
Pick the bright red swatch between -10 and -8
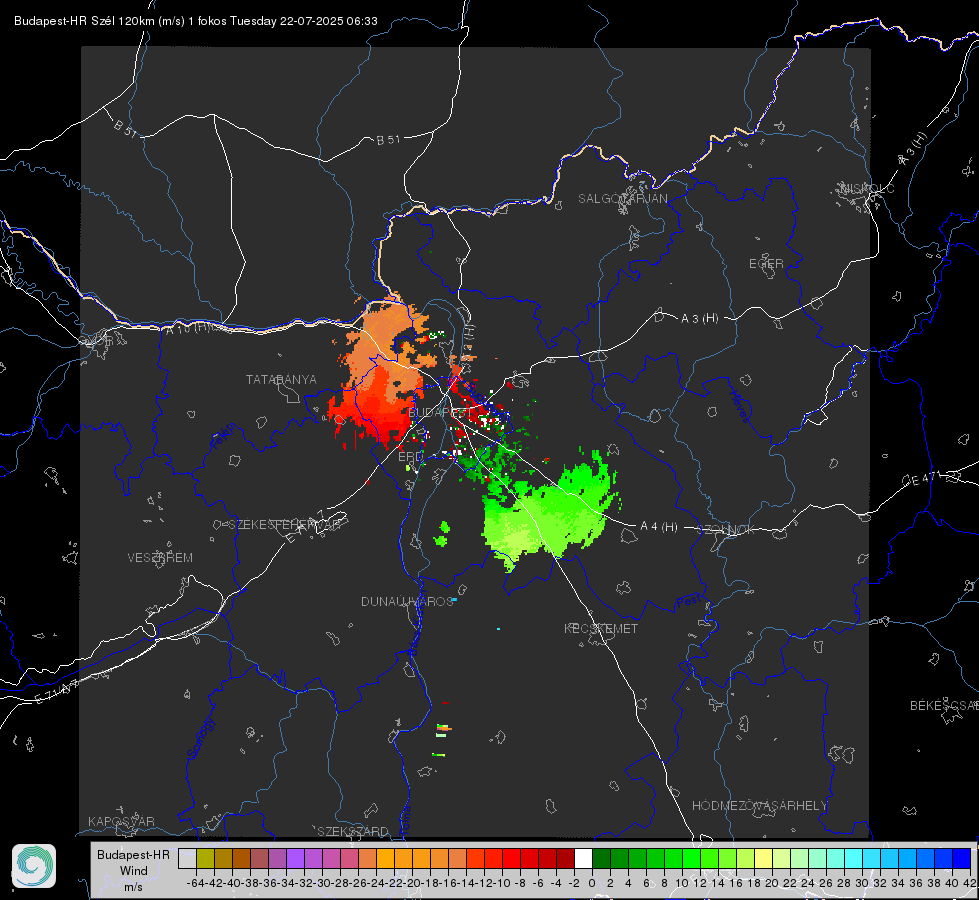tap(511, 858)
